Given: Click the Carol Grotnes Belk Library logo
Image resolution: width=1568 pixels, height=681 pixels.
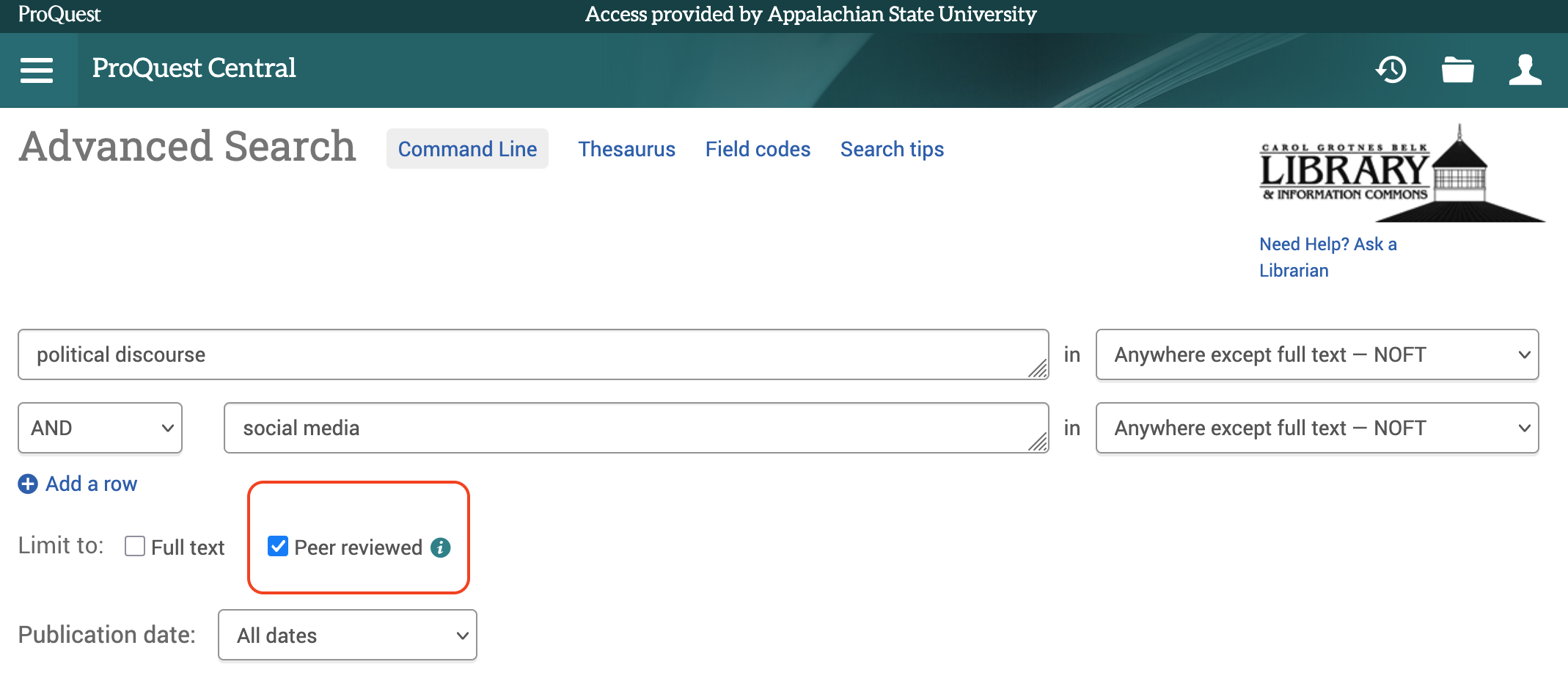Looking at the screenshot, I should (x=1401, y=173).
